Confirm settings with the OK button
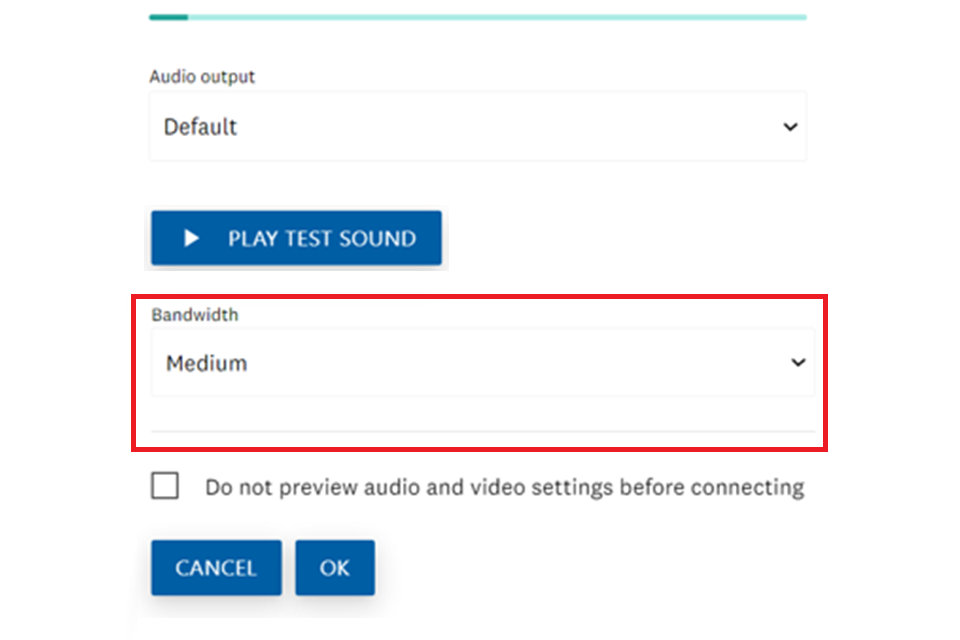Screen dimensions: 960x640 point(335,568)
